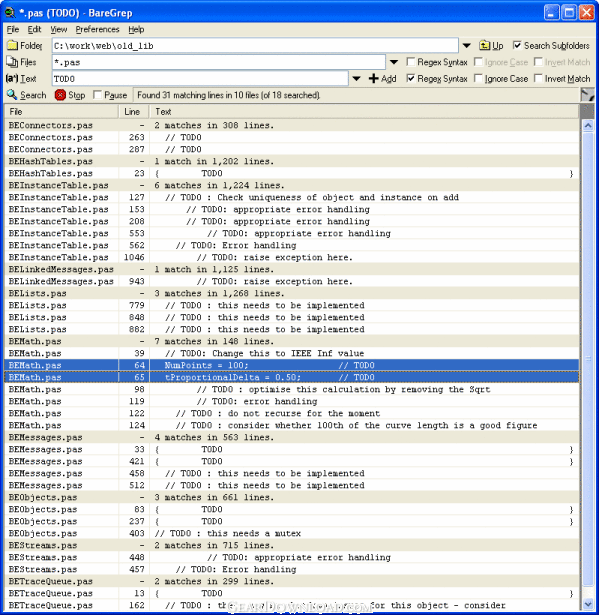Select BEObjects.pas line 403 mutex row

pos(291,533)
